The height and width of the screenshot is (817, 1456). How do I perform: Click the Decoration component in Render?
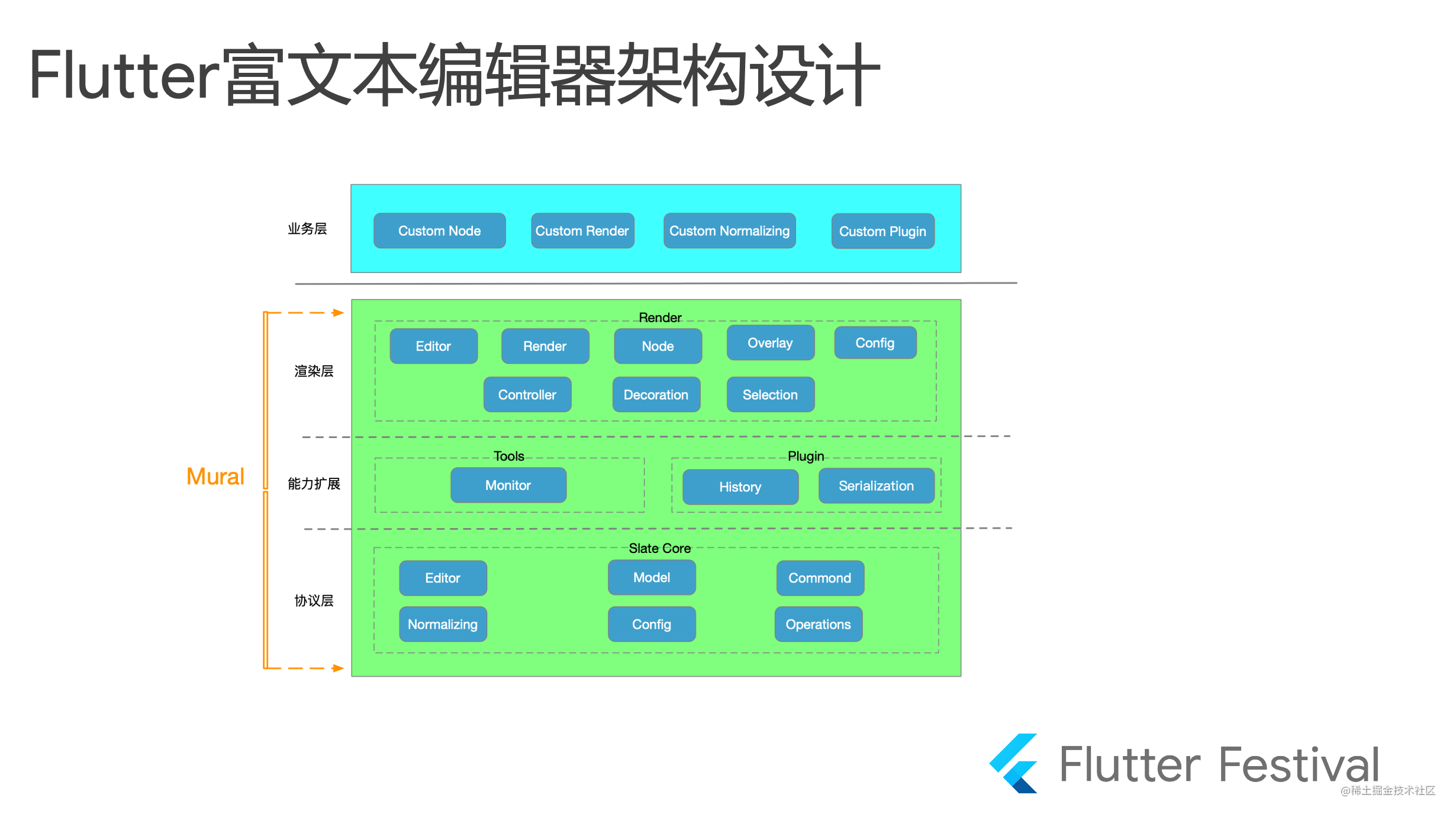655,394
